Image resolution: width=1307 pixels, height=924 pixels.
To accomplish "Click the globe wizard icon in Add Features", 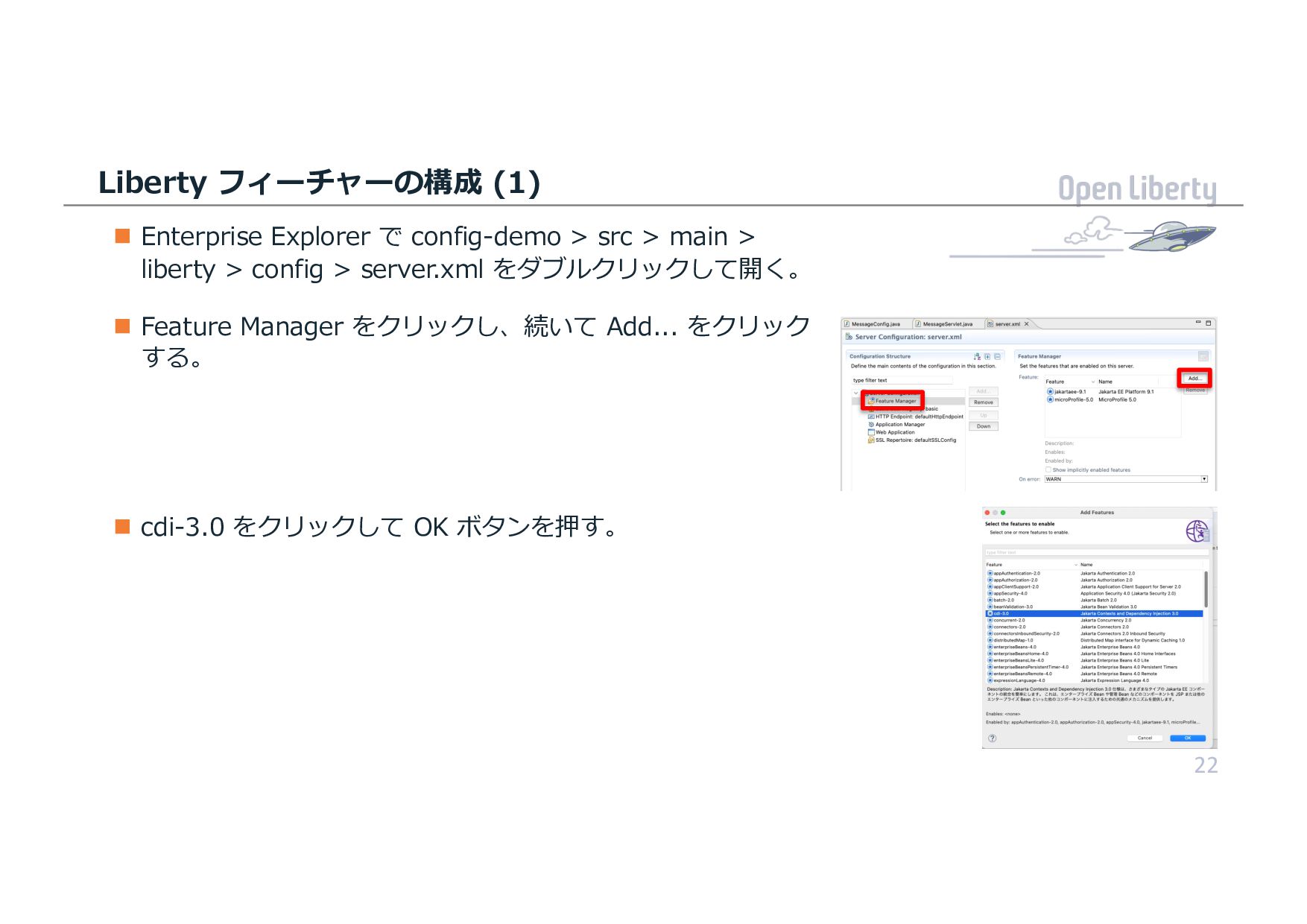I will click(1197, 531).
